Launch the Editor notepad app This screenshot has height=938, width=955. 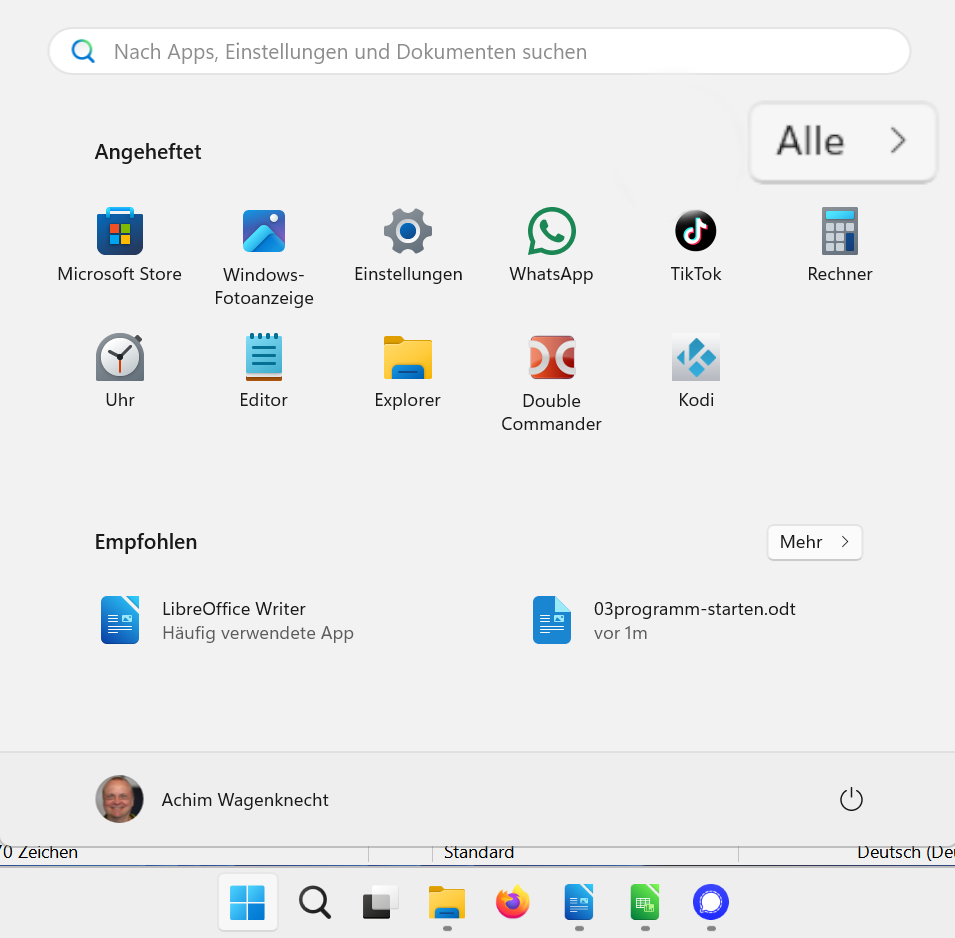tap(264, 370)
